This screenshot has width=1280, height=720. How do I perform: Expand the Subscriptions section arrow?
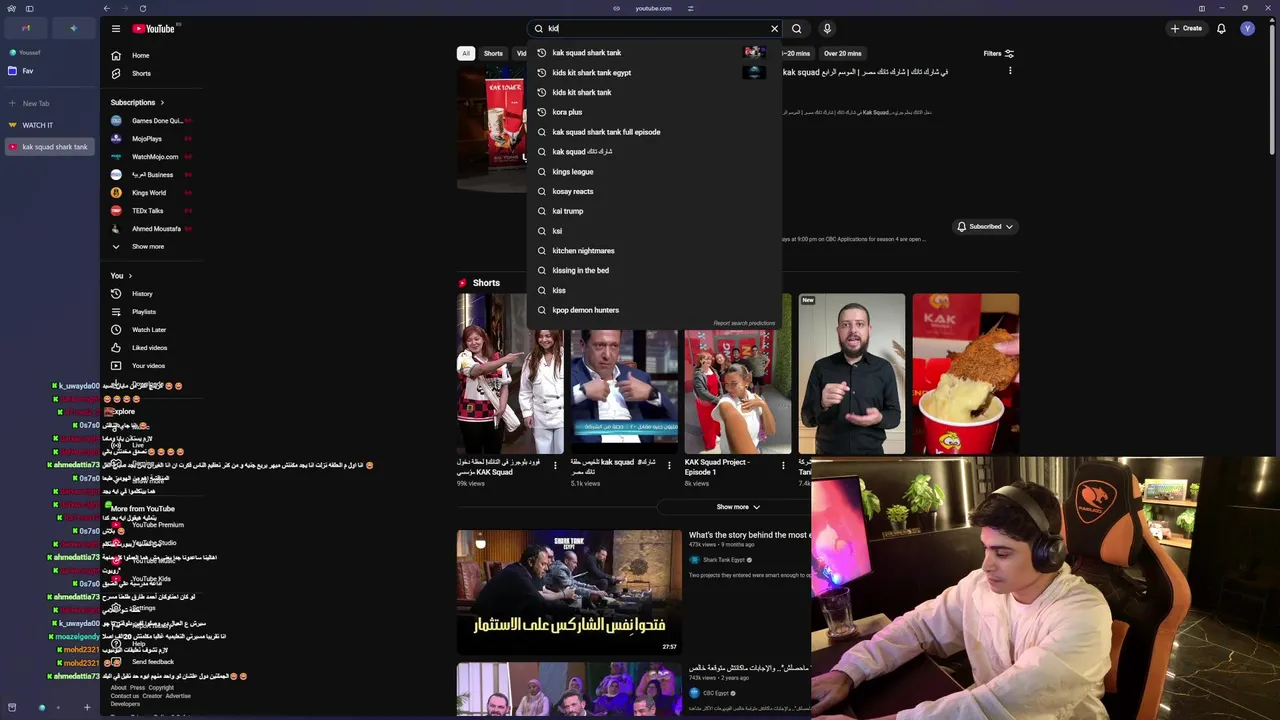[x=162, y=102]
